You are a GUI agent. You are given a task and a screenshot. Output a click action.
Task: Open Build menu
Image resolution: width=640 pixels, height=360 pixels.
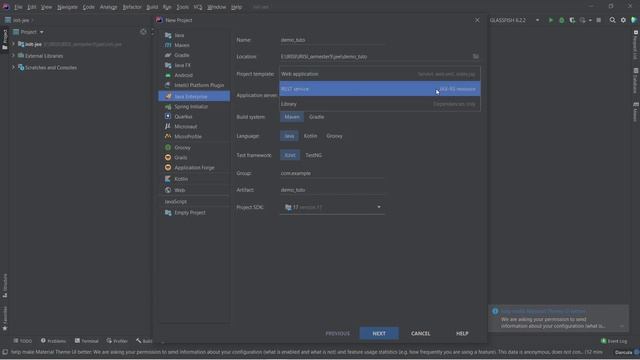pos(152,7)
